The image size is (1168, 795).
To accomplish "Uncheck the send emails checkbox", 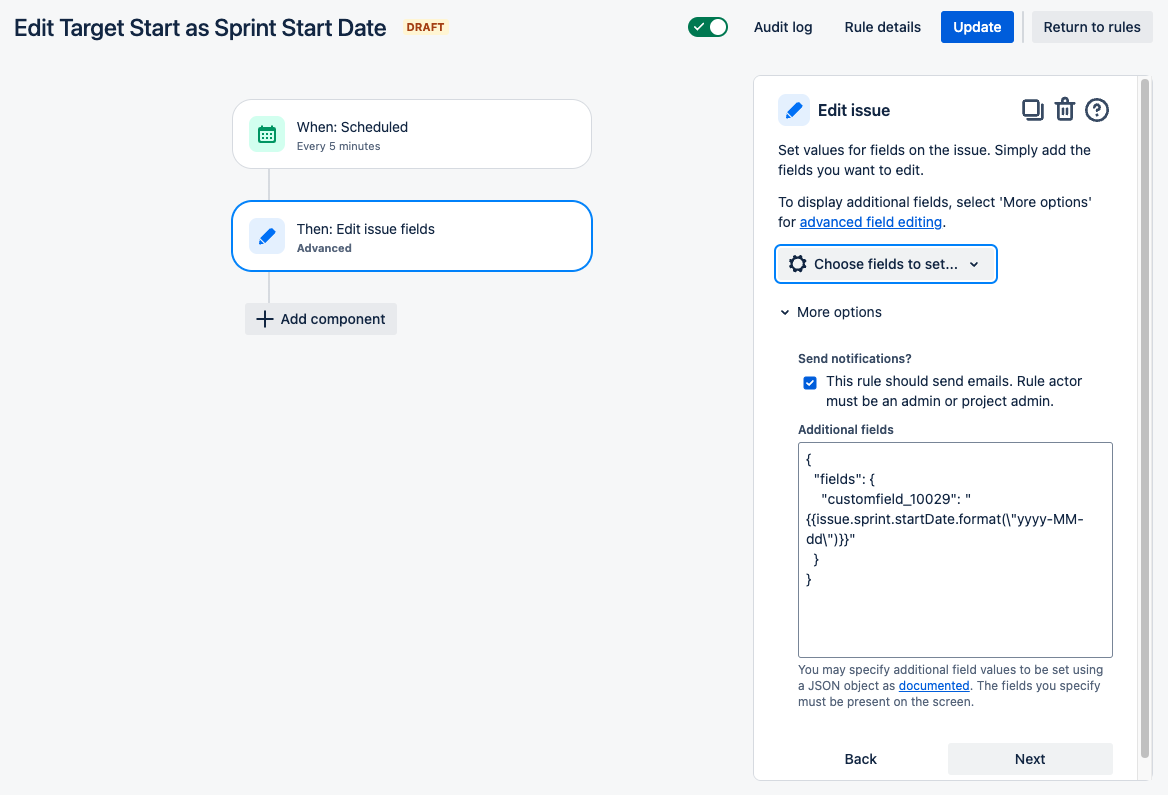I will click(x=810, y=383).
